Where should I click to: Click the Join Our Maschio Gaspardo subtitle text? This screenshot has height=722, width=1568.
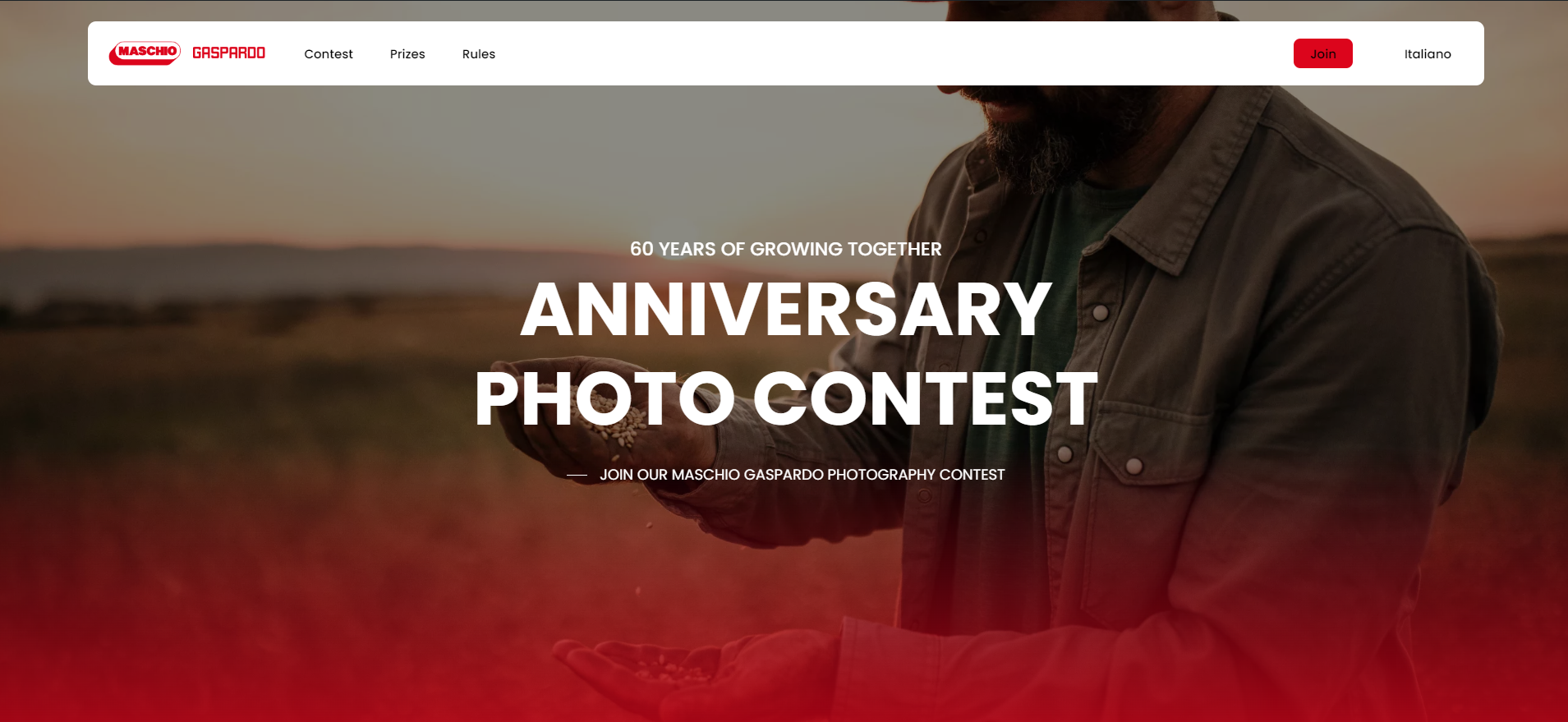802,475
